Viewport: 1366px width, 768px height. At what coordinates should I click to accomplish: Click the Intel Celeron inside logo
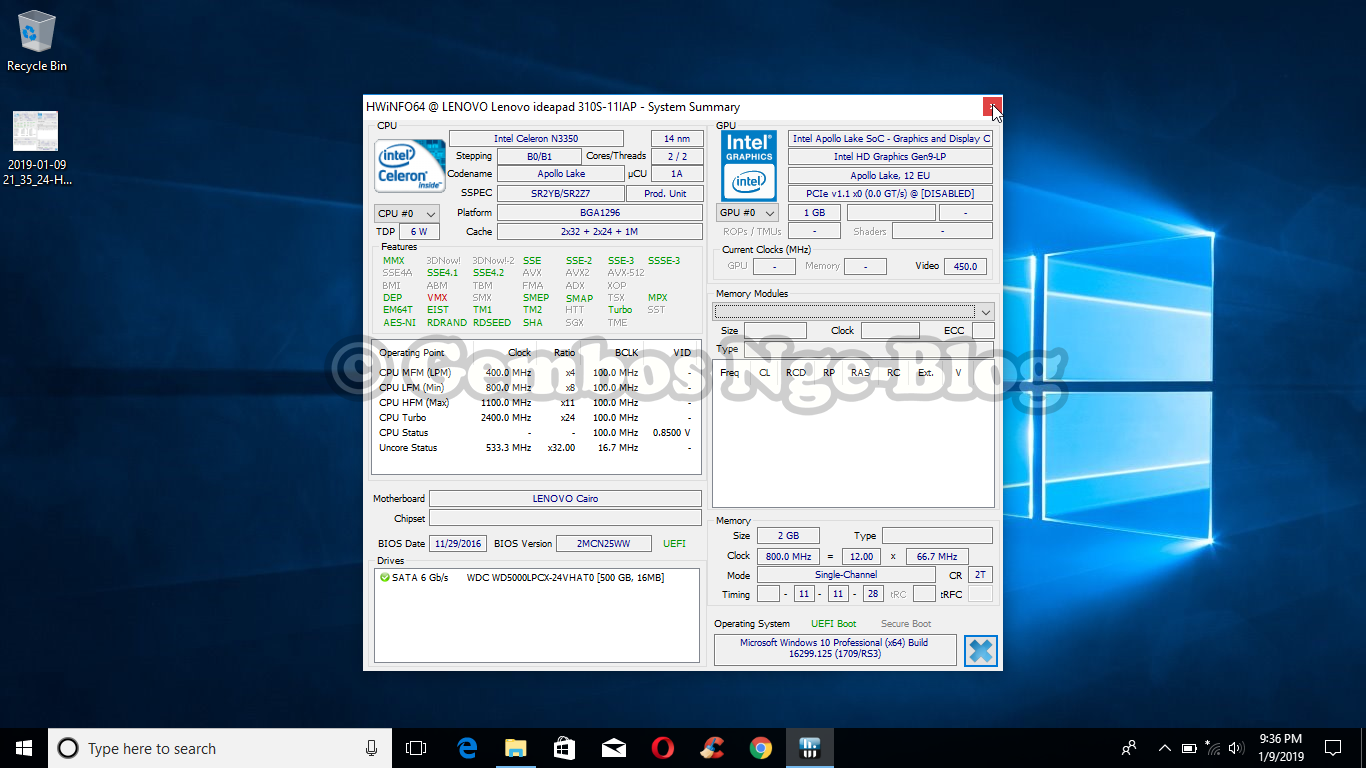[x=410, y=166]
